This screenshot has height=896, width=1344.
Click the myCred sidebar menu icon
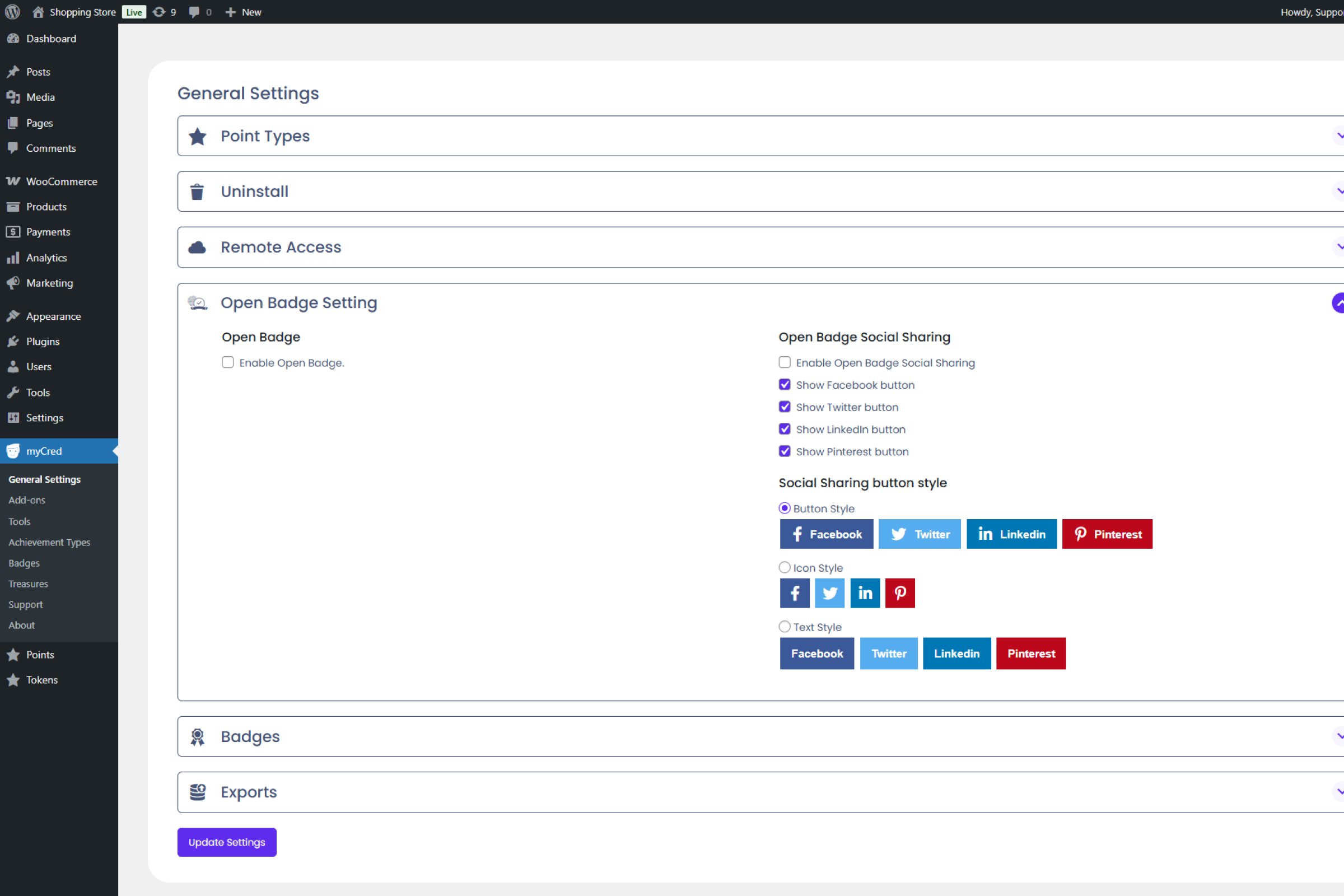[13, 451]
